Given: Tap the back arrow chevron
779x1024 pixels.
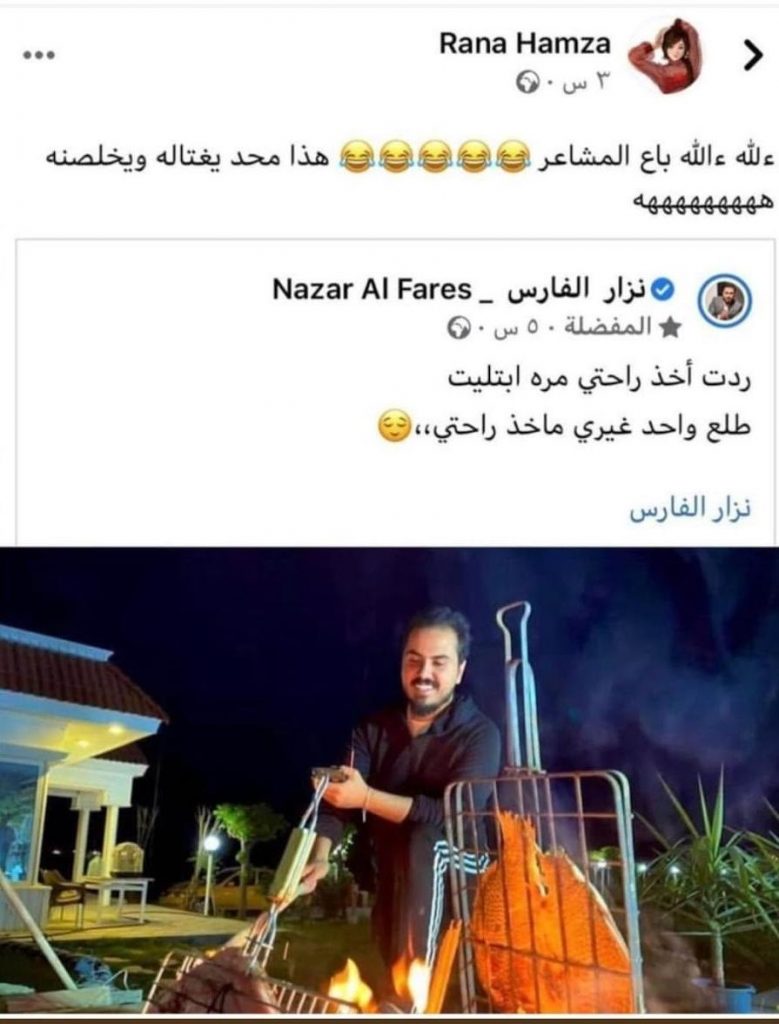Looking at the screenshot, I should pyautogui.click(x=752, y=56).
